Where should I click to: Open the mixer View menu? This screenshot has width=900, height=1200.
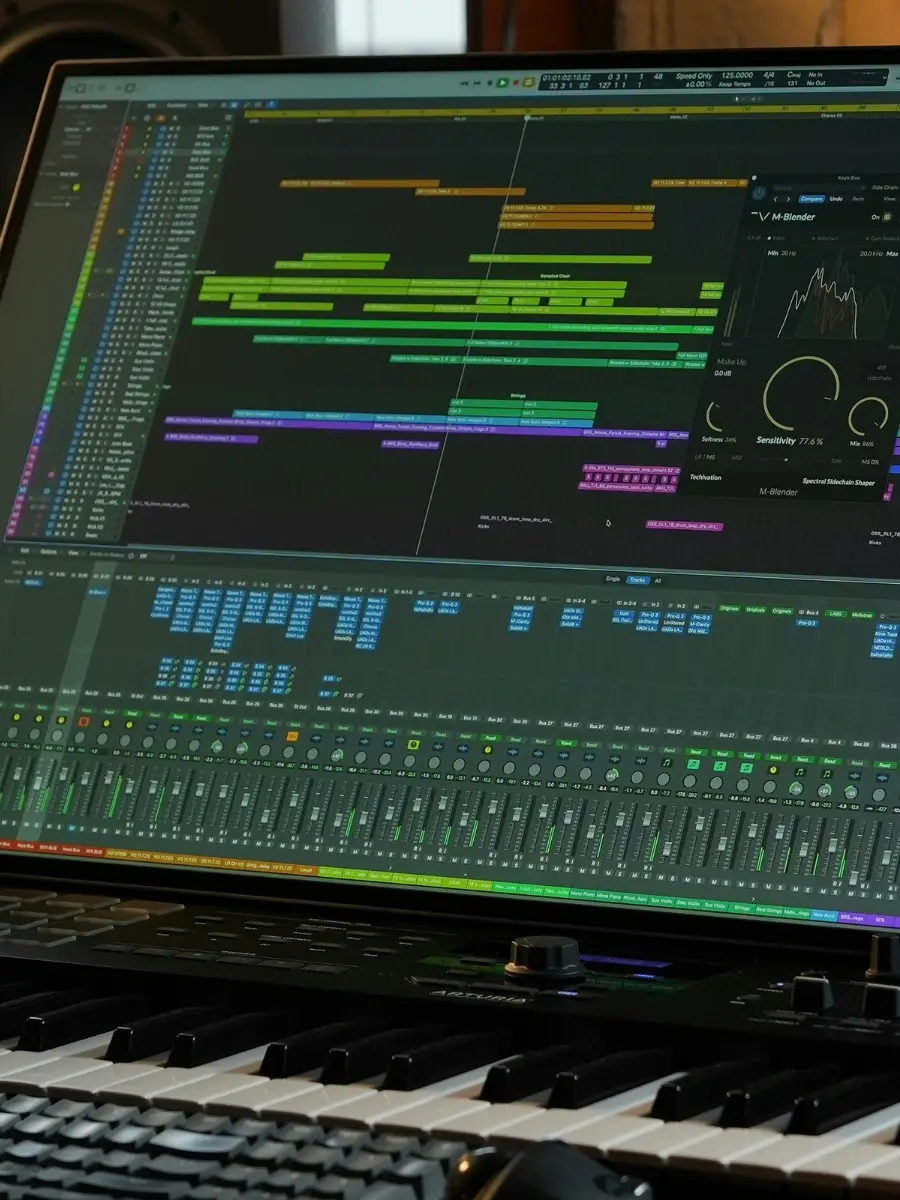(73, 553)
